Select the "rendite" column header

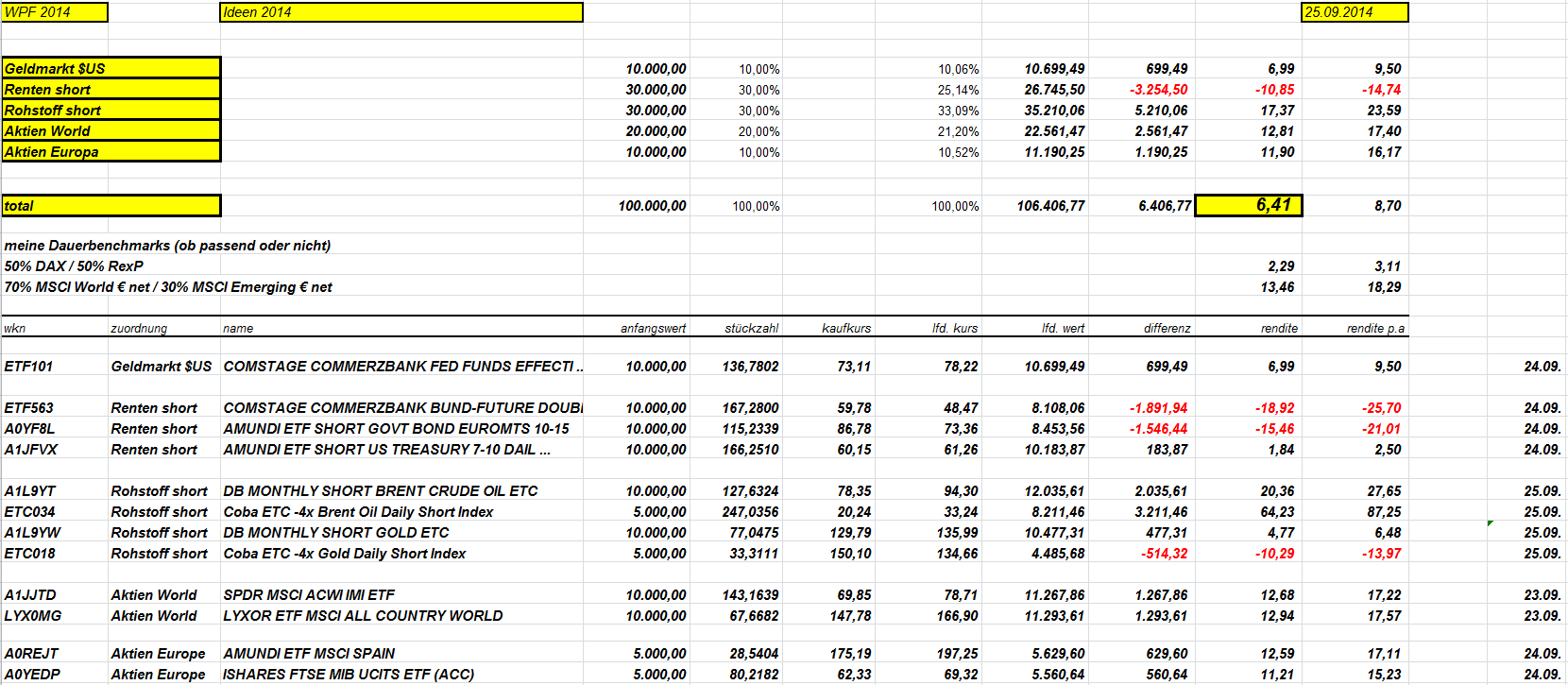coord(1280,328)
